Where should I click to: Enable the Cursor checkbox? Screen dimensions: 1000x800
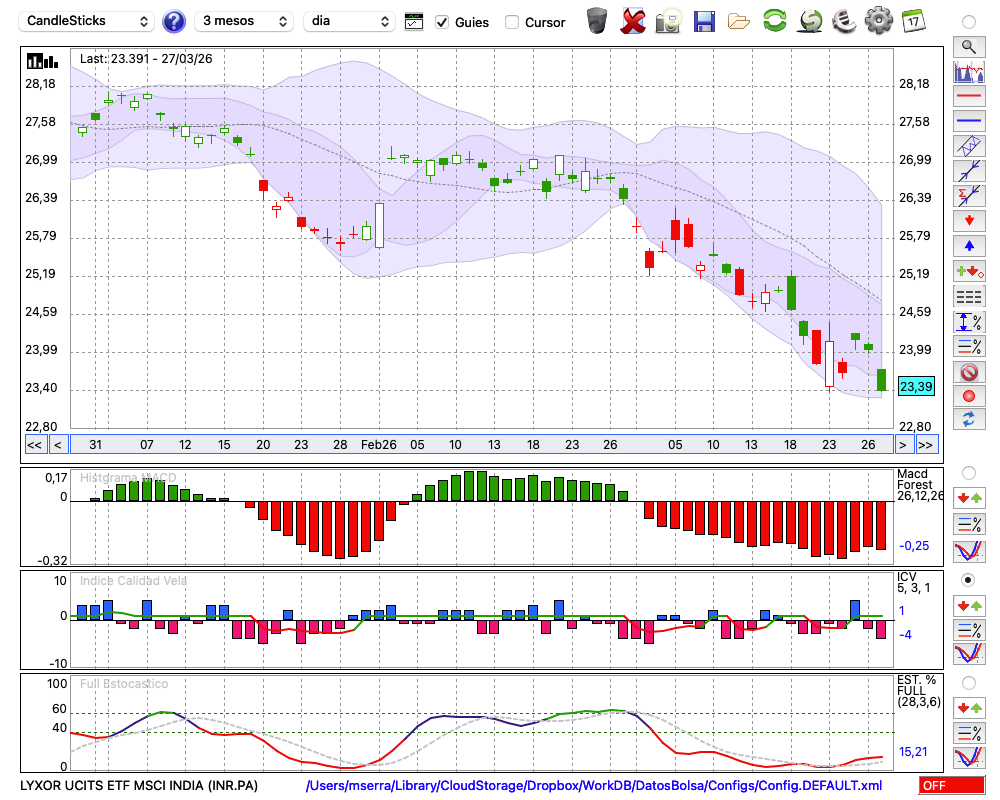[512, 21]
